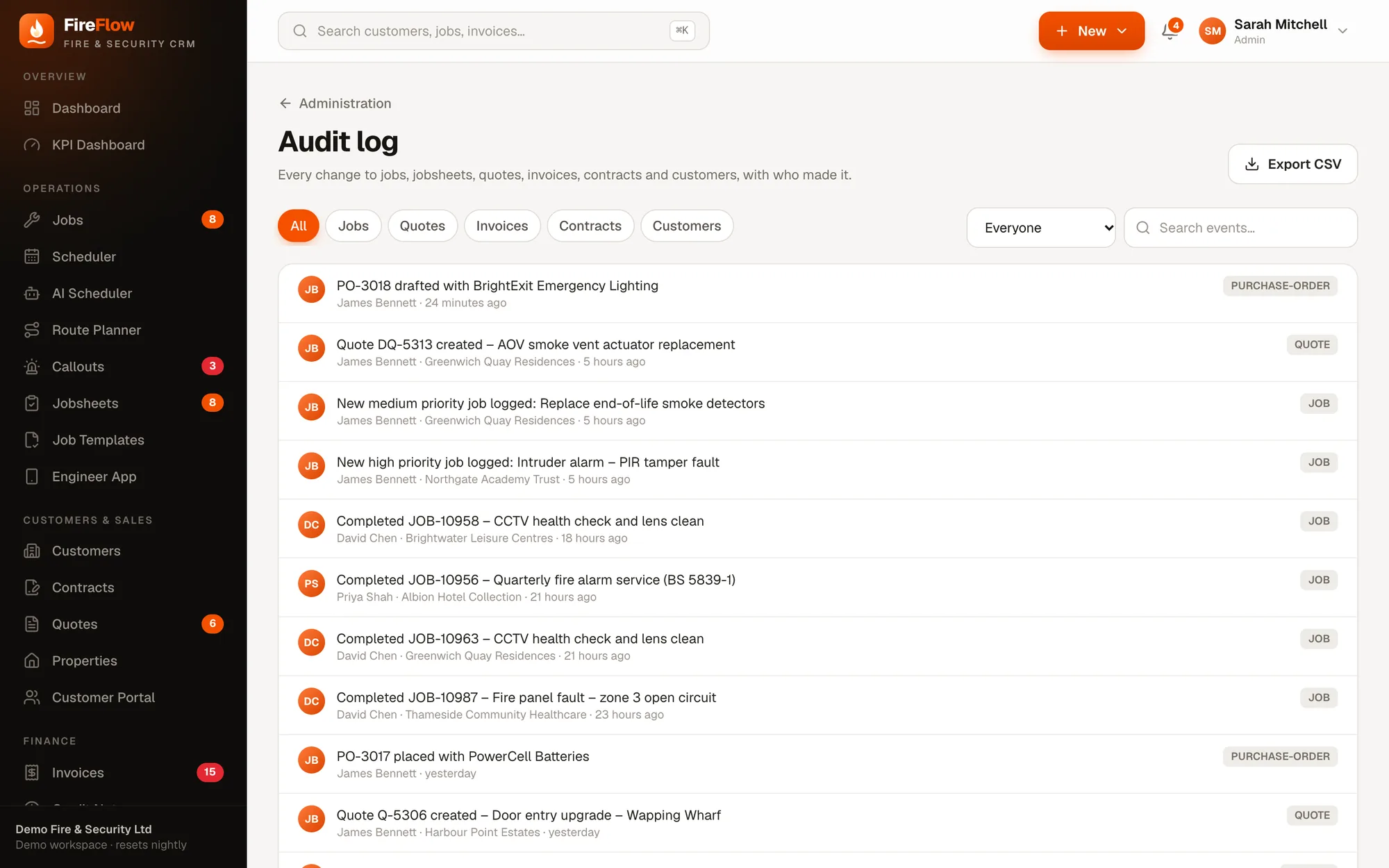
Task: Open the Everyone user filter dropdown
Action: click(x=1041, y=228)
